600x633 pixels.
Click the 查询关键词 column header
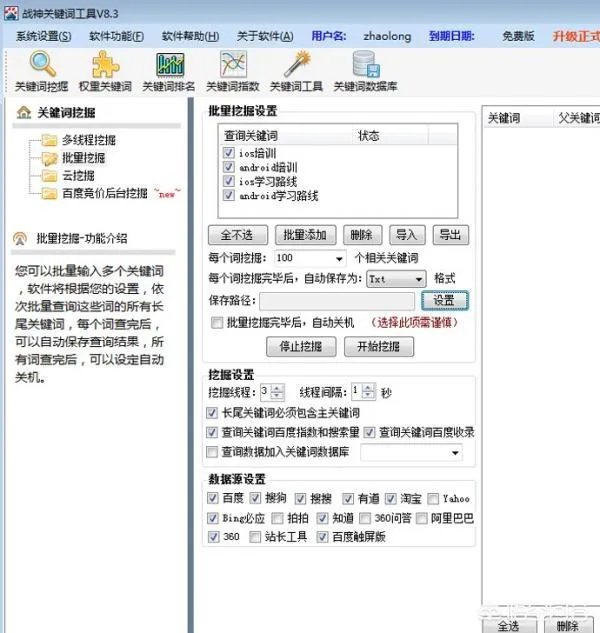[x=286, y=135]
